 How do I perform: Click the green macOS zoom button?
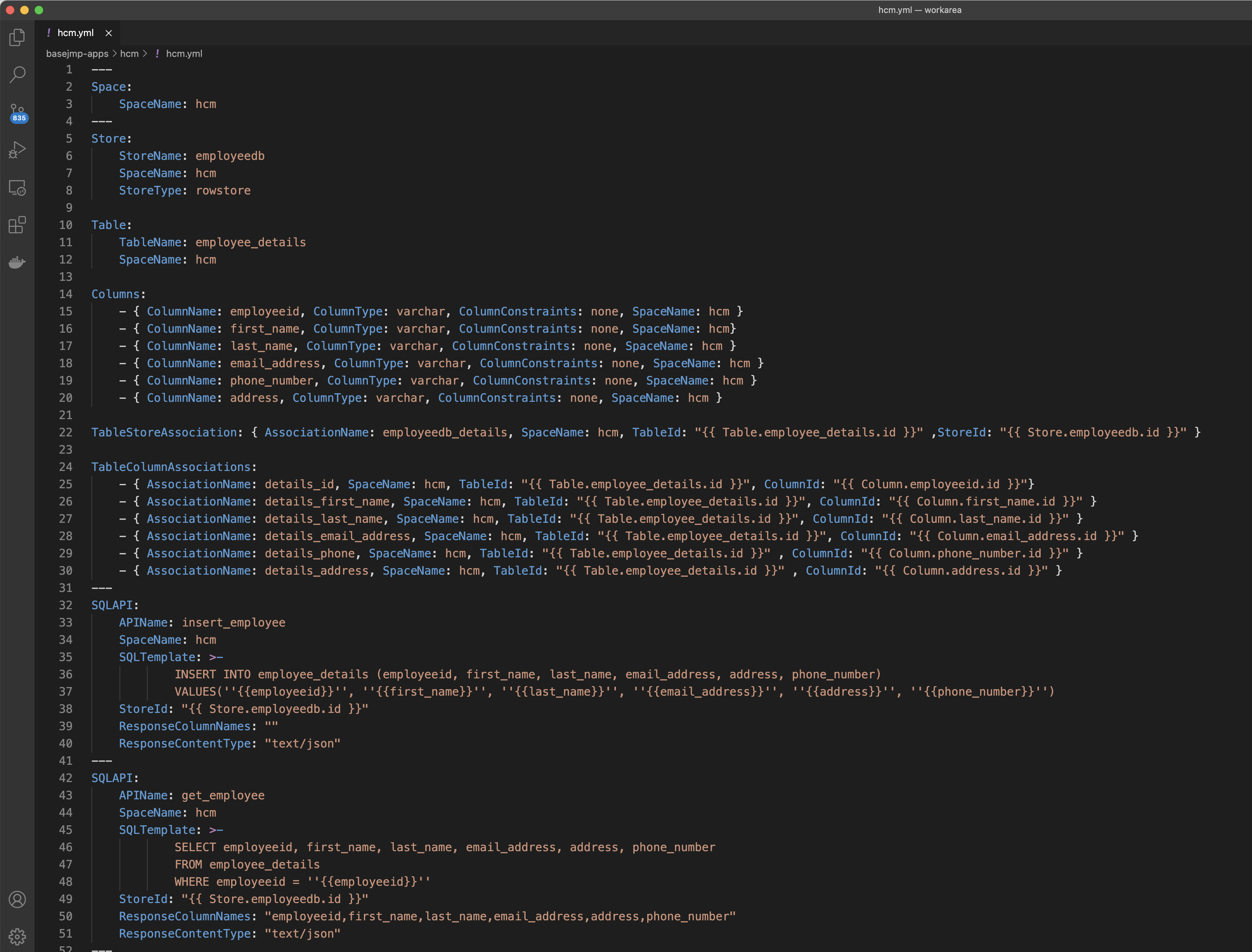39,10
